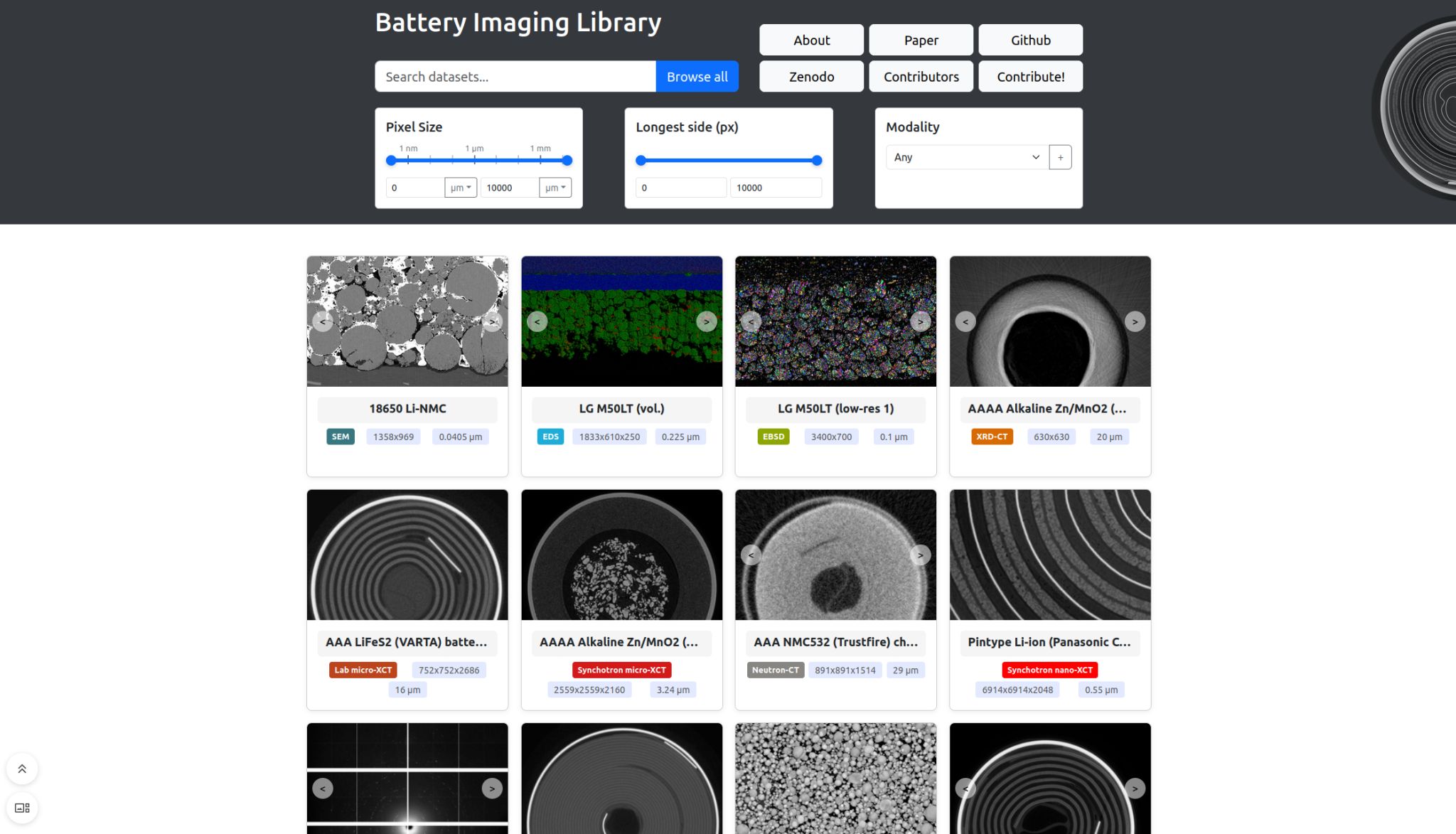Click the scroll-to-top double chevron icon
This screenshot has width=1456, height=834.
22,769
